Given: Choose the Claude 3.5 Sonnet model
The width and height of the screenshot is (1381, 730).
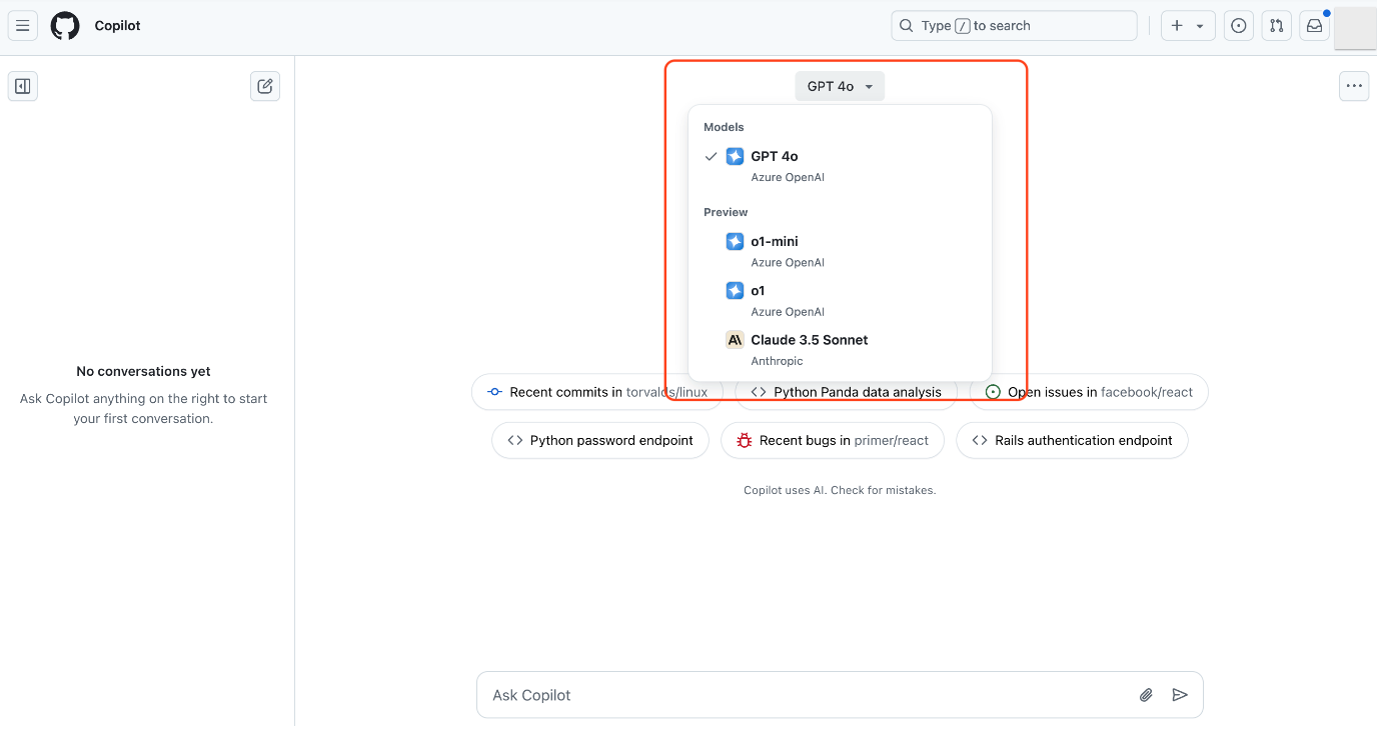Looking at the screenshot, I should pos(840,349).
